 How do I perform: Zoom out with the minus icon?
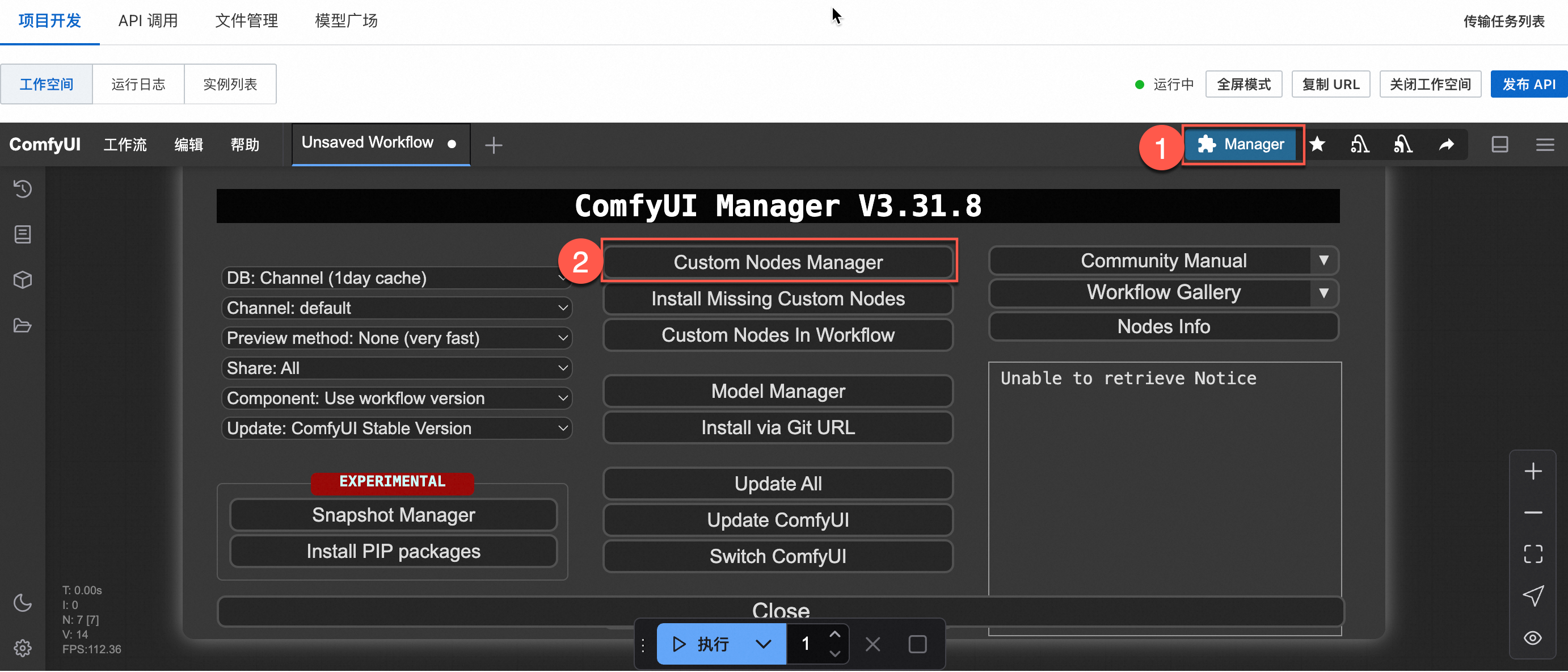click(x=1533, y=513)
